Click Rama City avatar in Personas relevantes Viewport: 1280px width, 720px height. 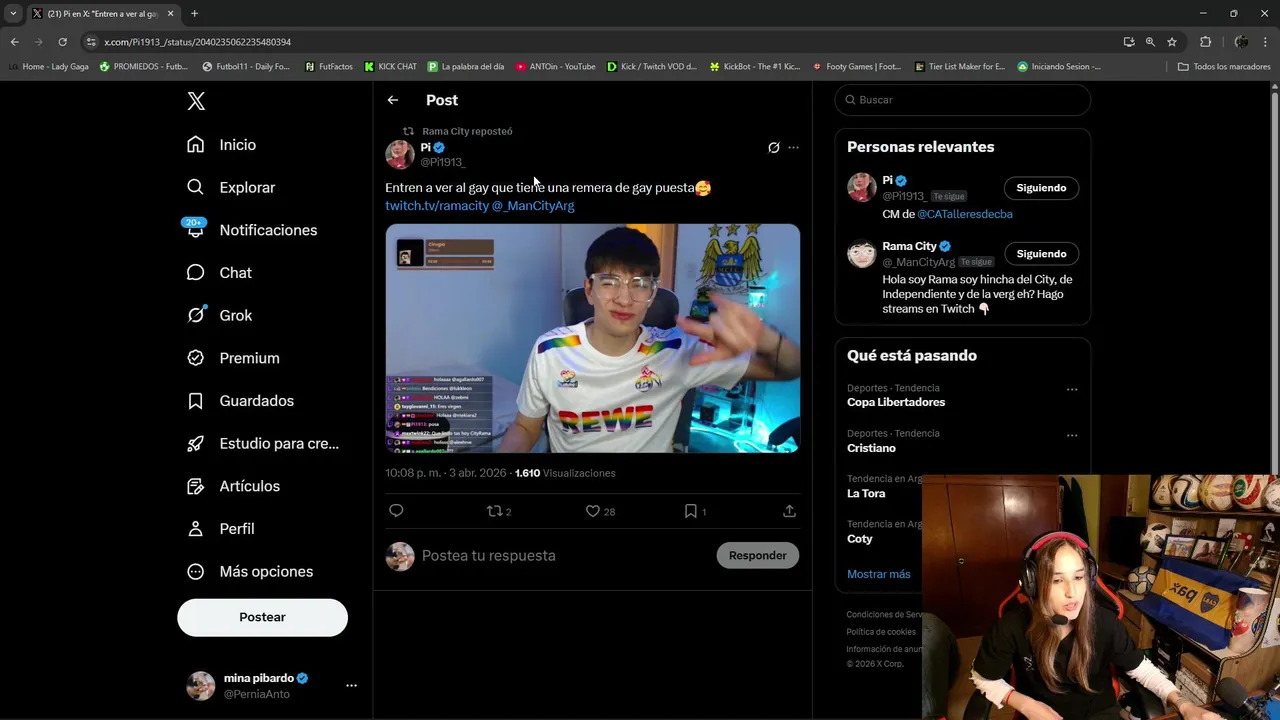pyautogui.click(x=862, y=254)
